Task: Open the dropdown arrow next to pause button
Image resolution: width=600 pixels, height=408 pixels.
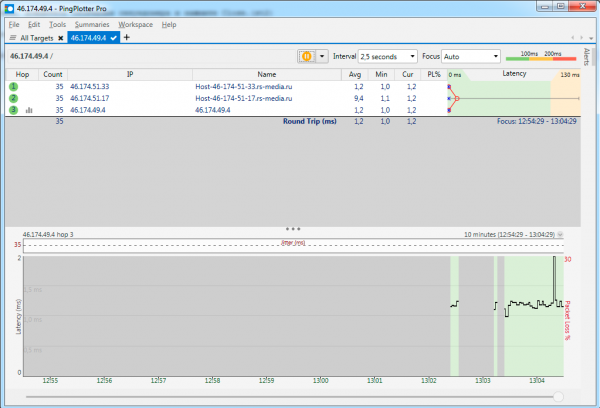Action: (322, 56)
